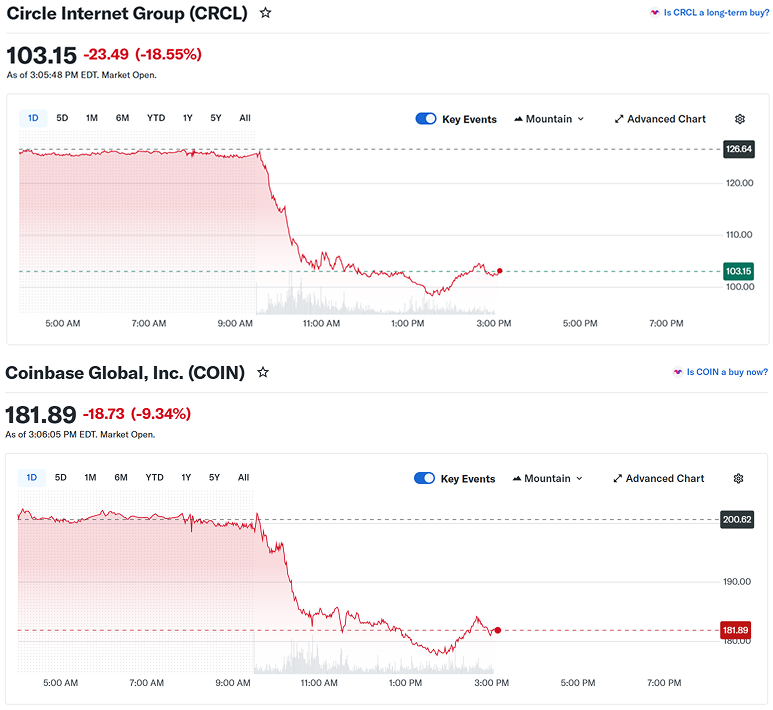Click the red 181.89 price label
773x710 pixels.
(x=736, y=630)
